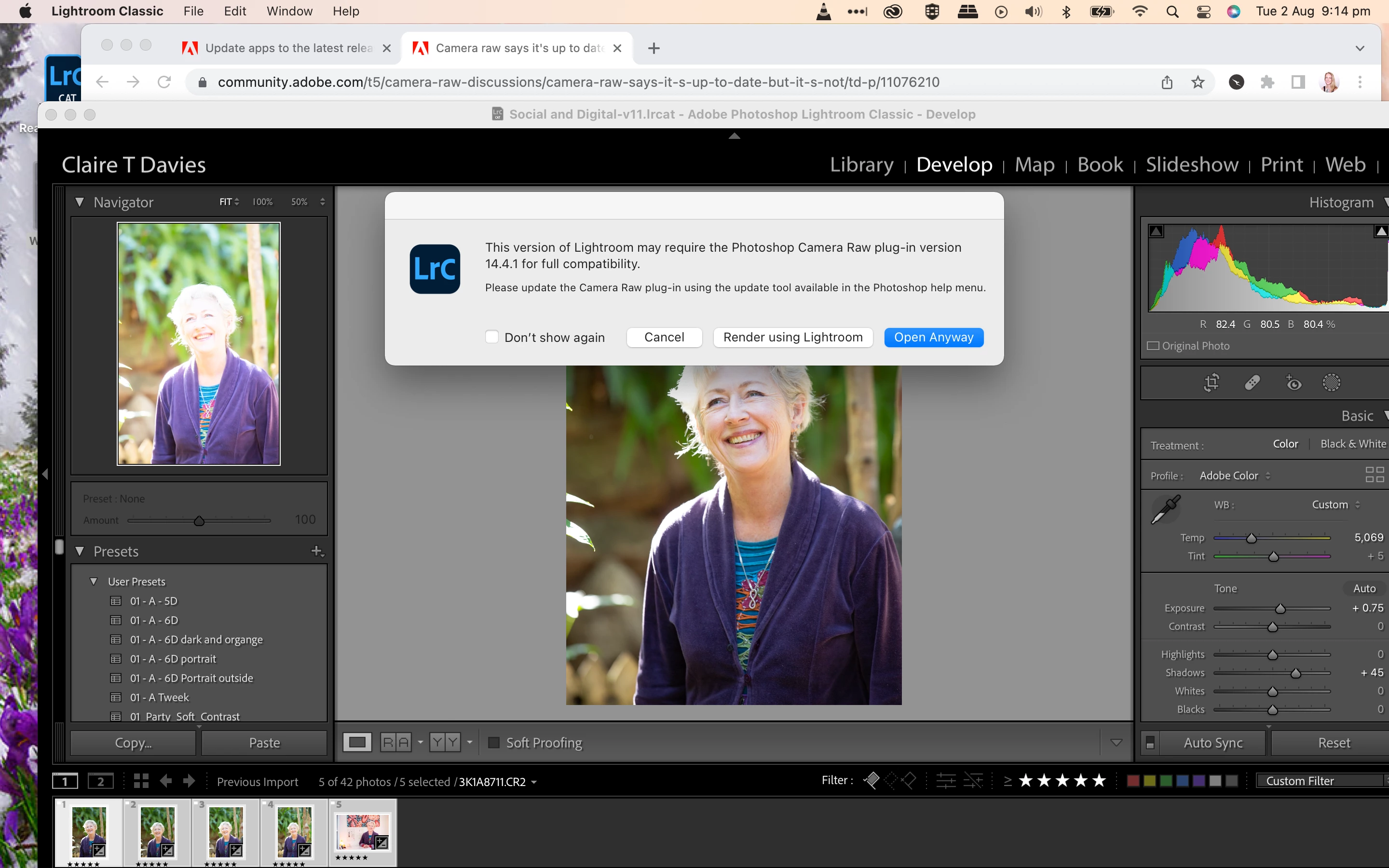The image size is (1389, 868).
Task: Switch to Before/After Y|Y view
Action: pyautogui.click(x=445, y=742)
